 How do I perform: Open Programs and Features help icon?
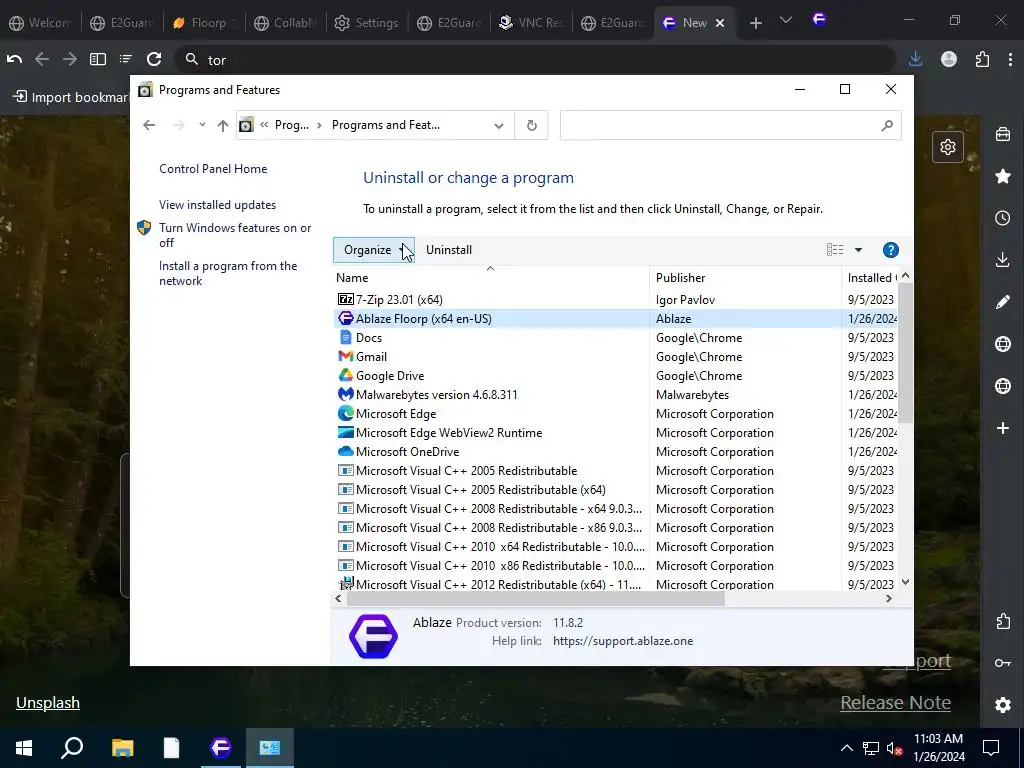[890, 250]
